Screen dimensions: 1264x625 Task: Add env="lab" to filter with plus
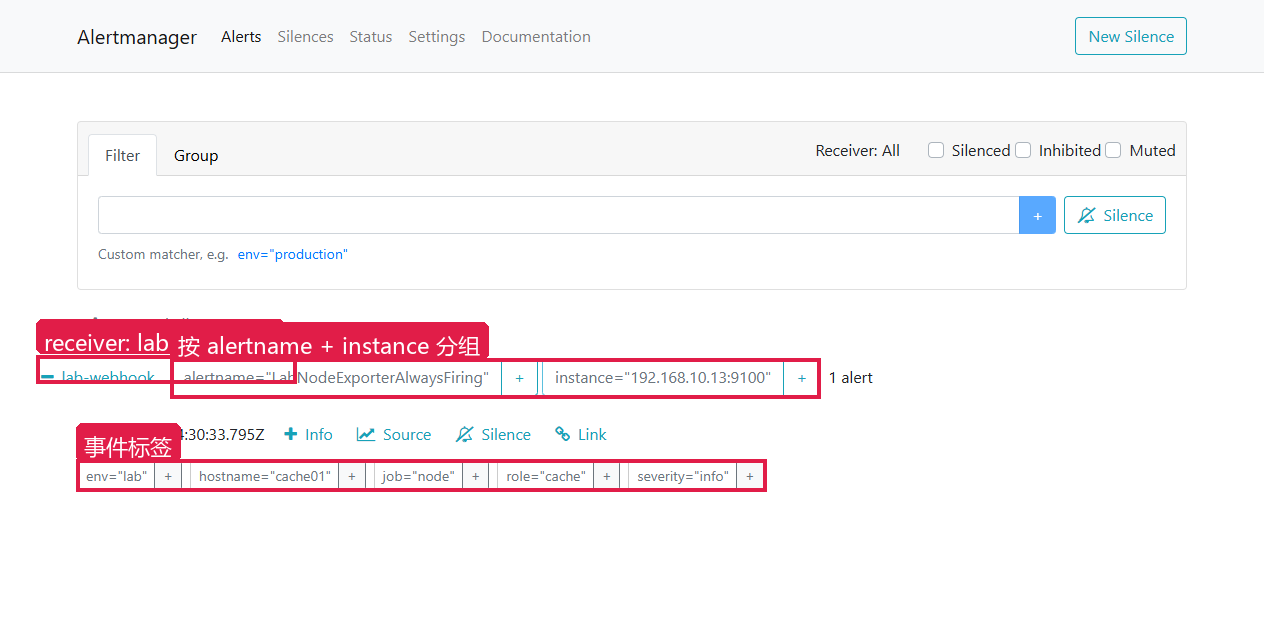pyautogui.click(x=168, y=476)
